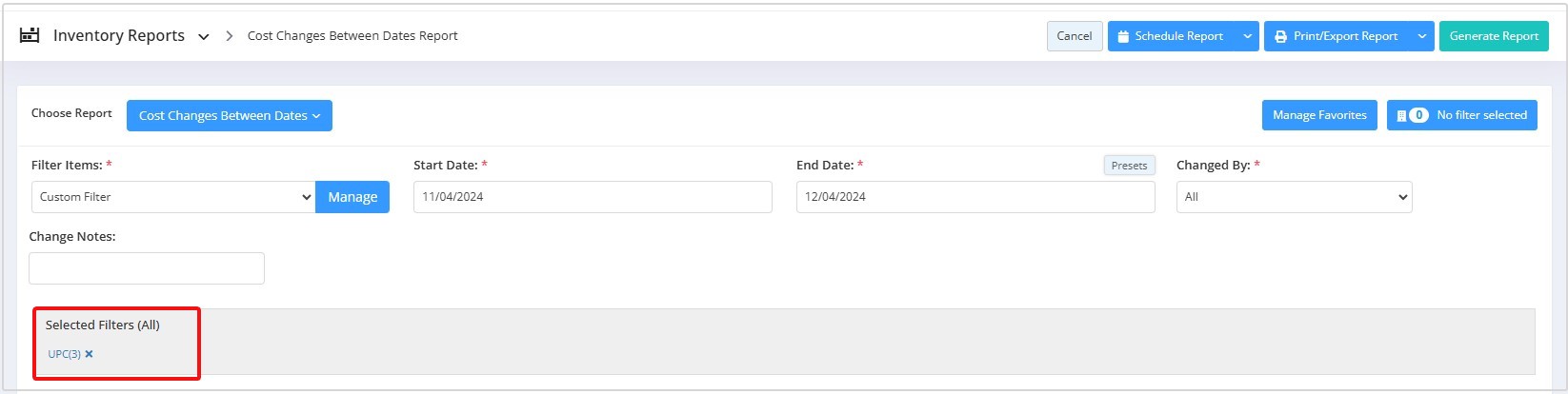This screenshot has height=394, width=1568.
Task: Click the printer icon on Print/Export Report
Action: tap(1280, 36)
